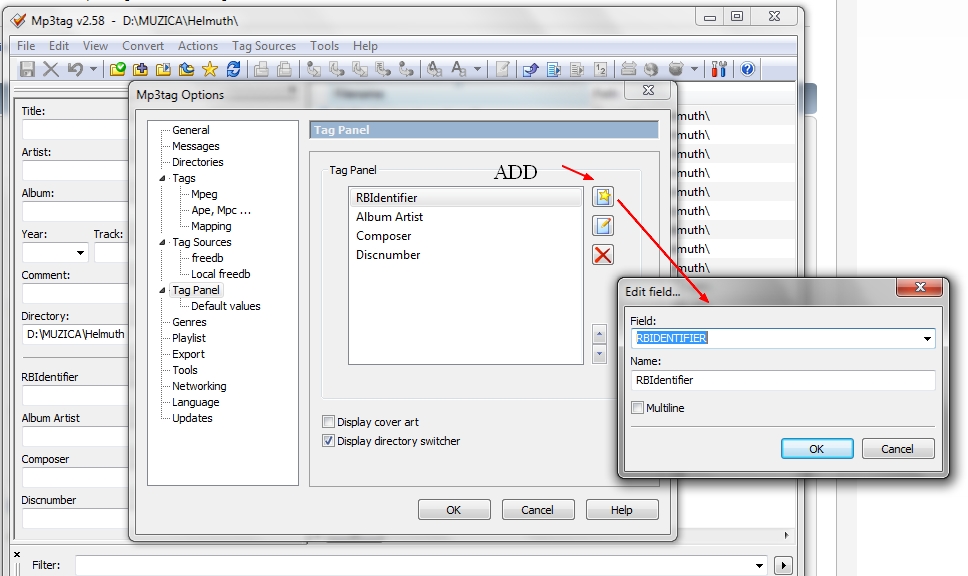This screenshot has width=968, height=576.
Task: Select Genres in the options tree
Action: (x=190, y=322)
